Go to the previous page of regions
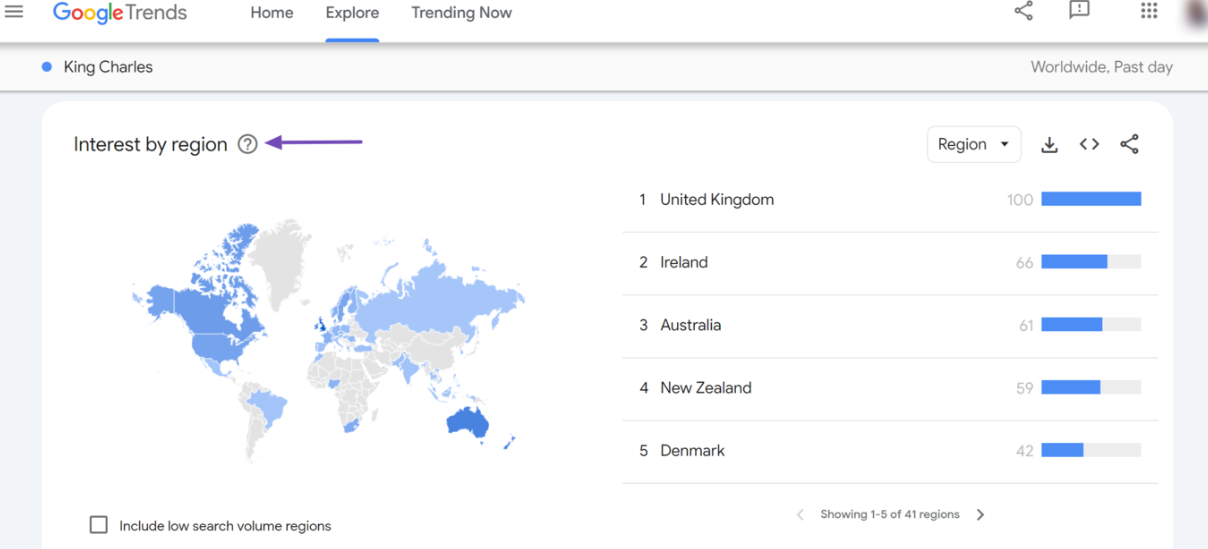 [x=800, y=515]
